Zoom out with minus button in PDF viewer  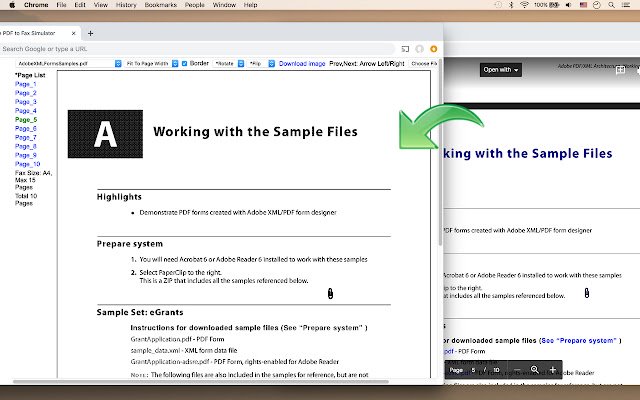click(x=517, y=370)
